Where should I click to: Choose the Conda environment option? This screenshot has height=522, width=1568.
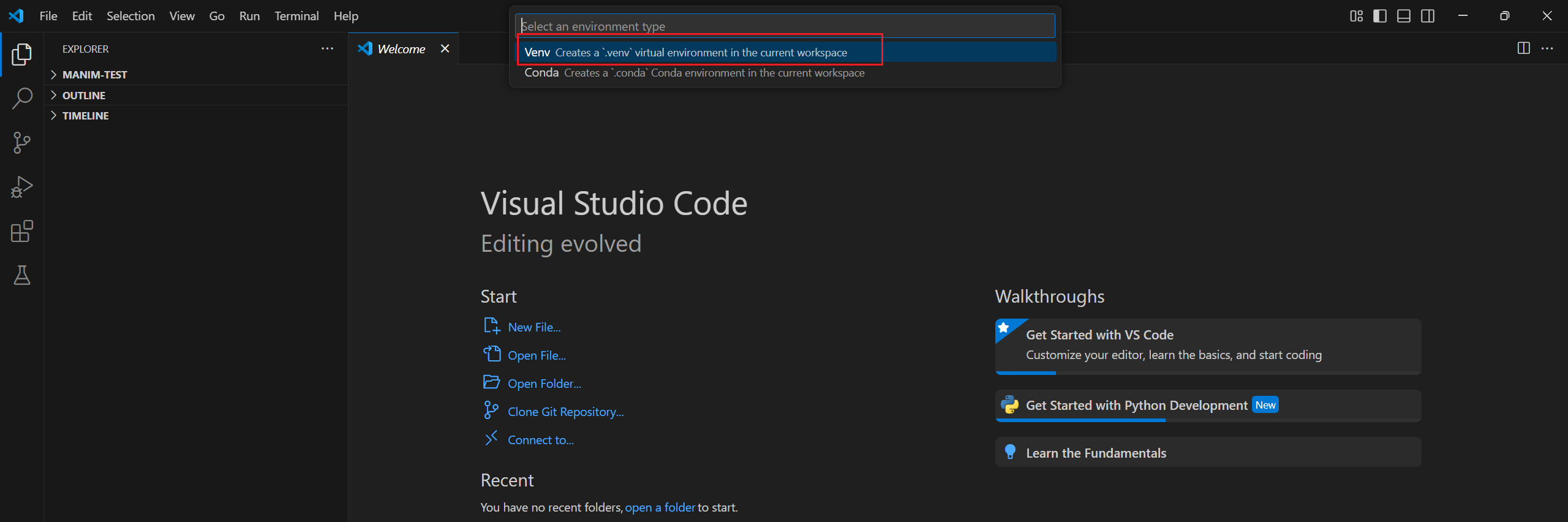point(786,73)
